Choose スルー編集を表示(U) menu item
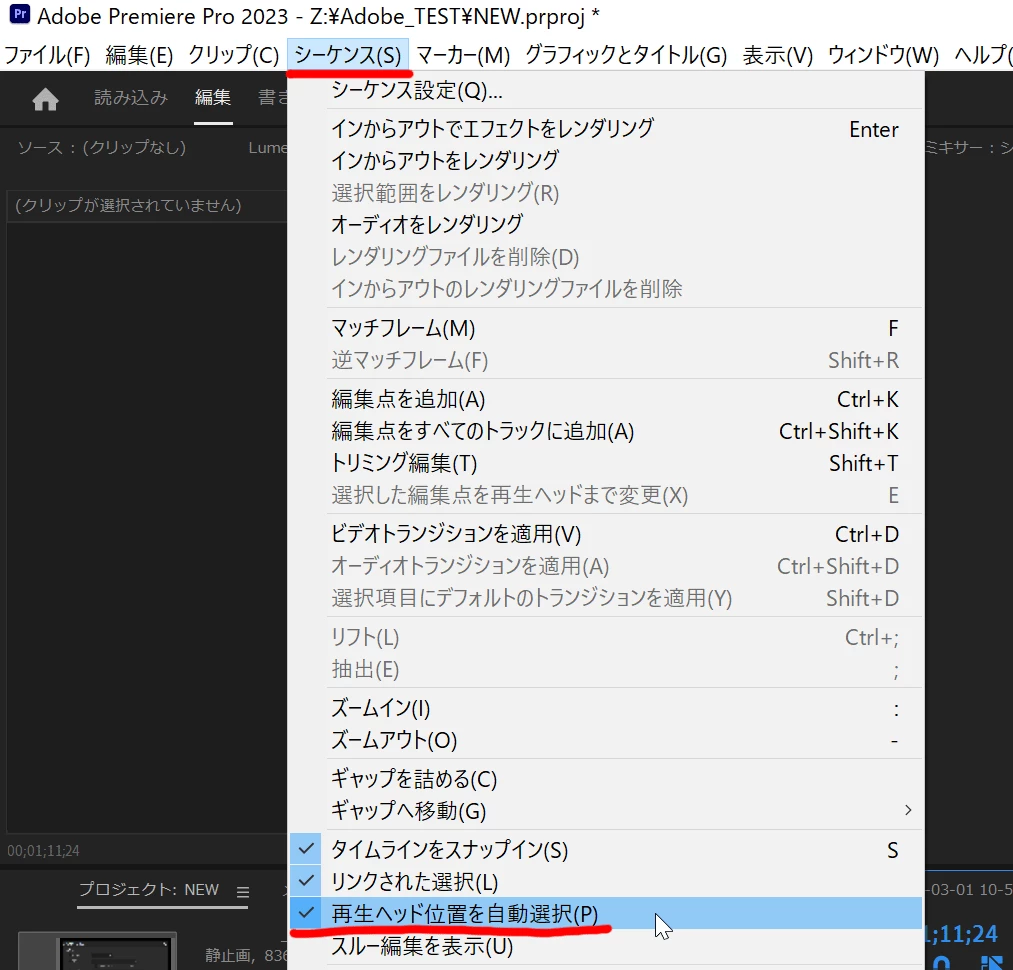 point(606,946)
